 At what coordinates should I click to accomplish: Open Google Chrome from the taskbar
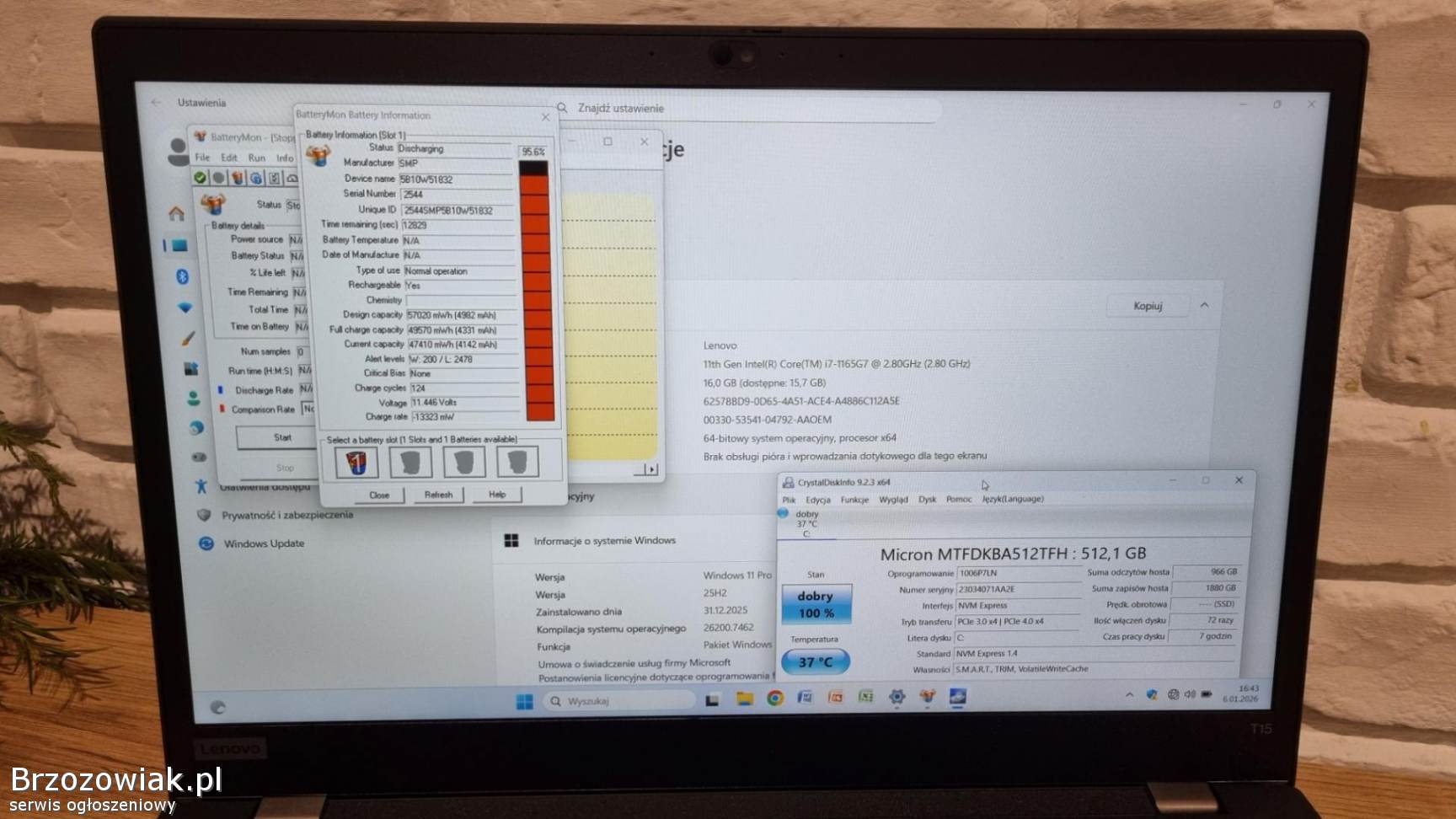775,698
